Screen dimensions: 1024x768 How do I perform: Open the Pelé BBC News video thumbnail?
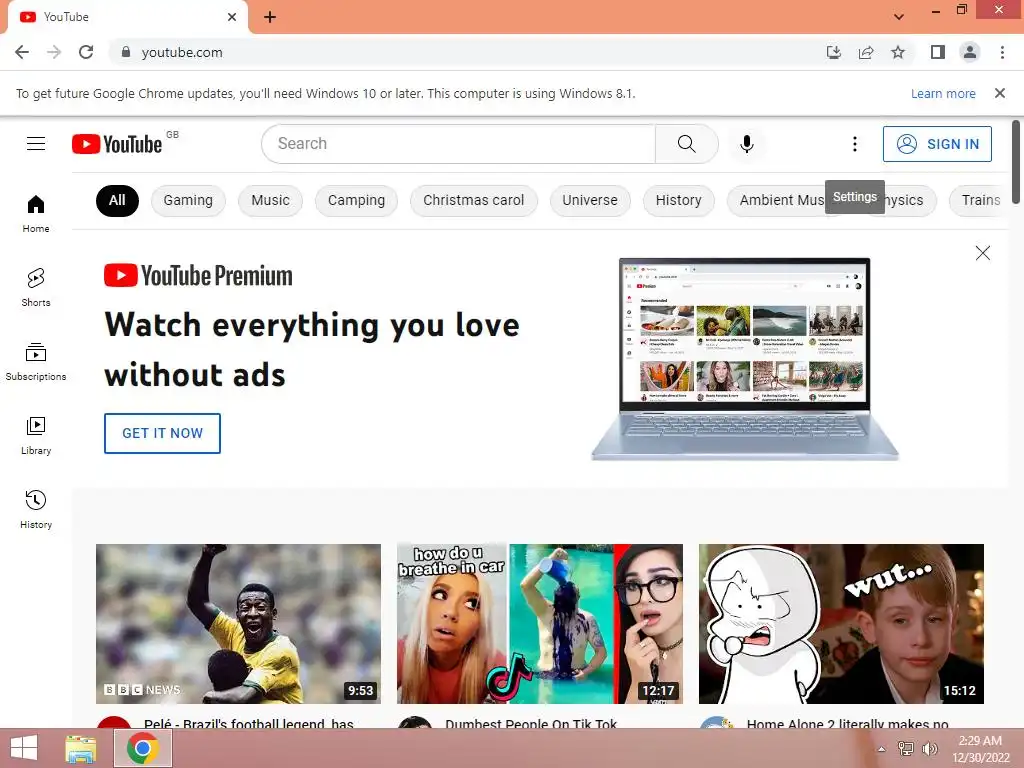coord(238,624)
